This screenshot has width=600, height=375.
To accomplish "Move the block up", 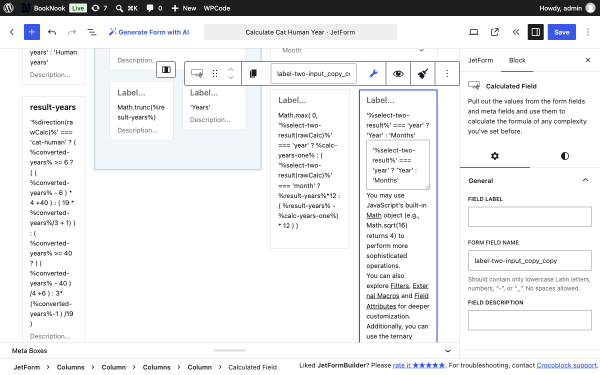I will [231, 70].
